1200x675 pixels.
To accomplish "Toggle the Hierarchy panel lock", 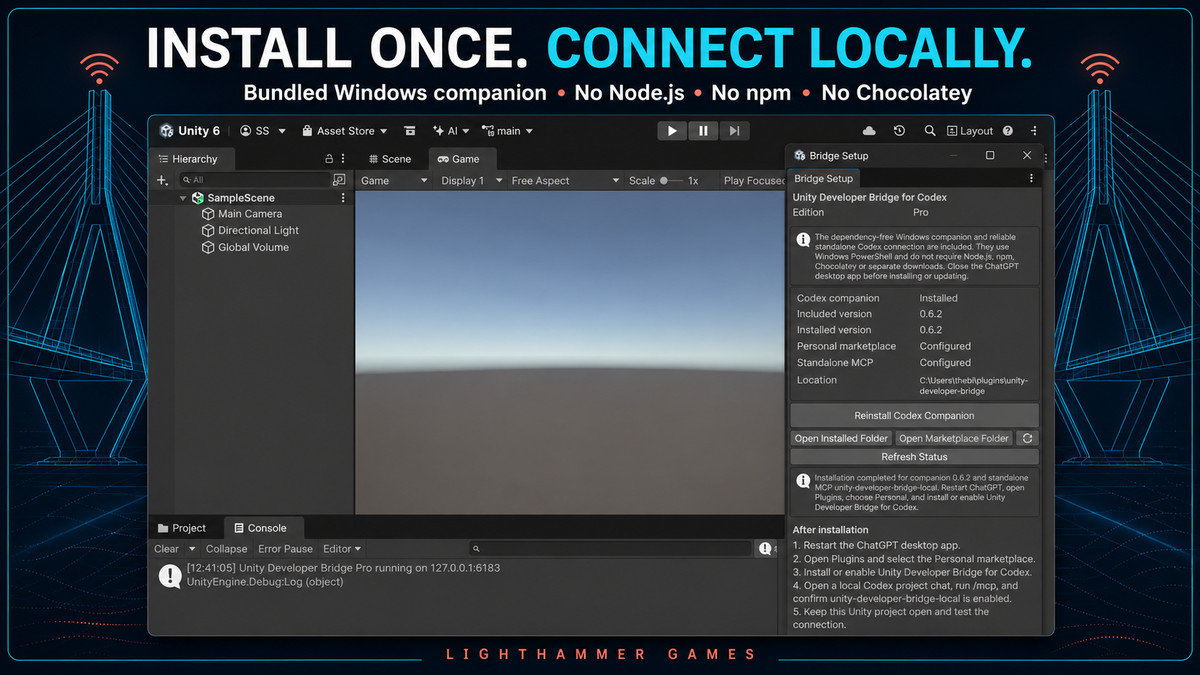I will [x=329, y=159].
